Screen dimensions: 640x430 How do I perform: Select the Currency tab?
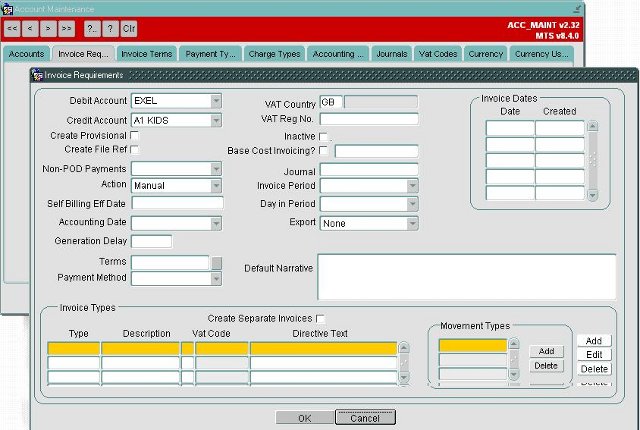[x=486, y=54]
